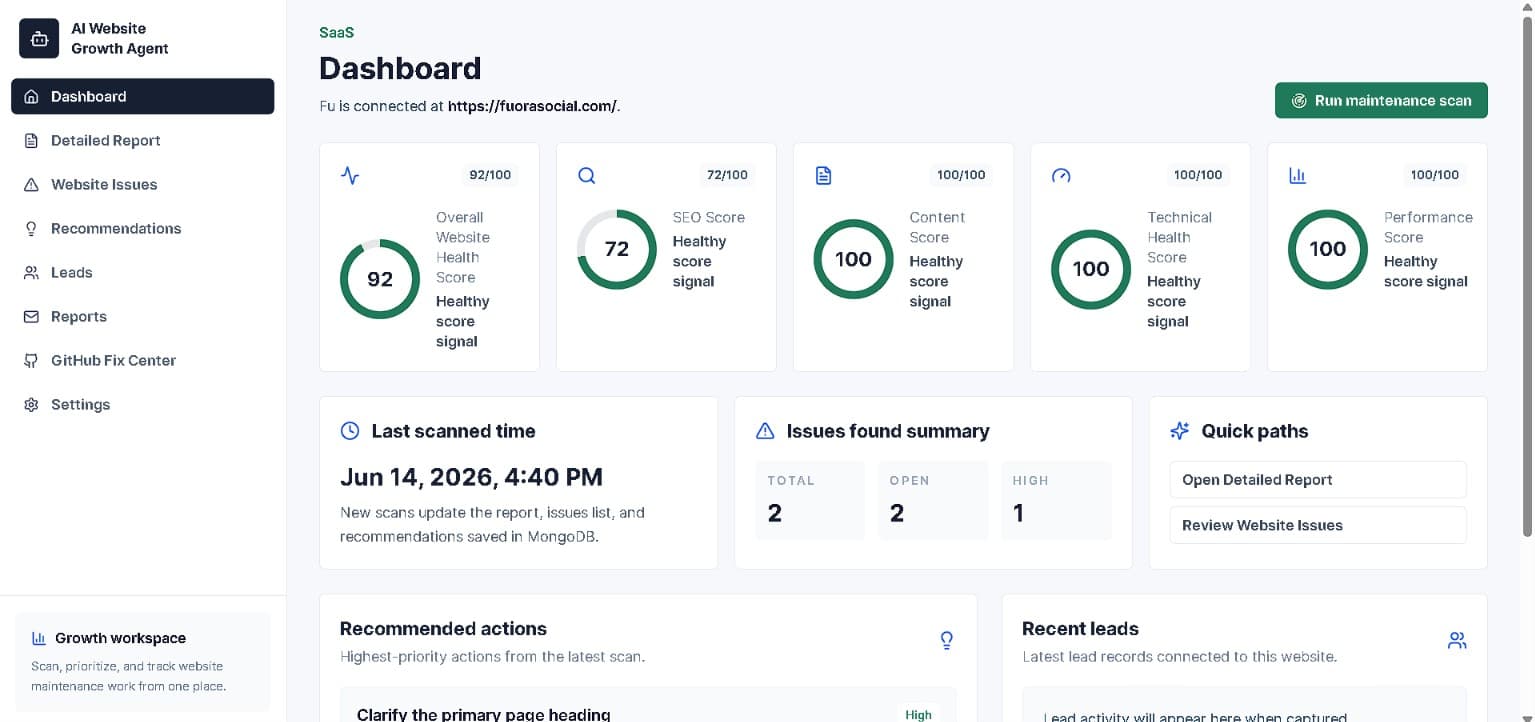
Task: Click the Content score ring showing 100
Action: tap(854, 259)
